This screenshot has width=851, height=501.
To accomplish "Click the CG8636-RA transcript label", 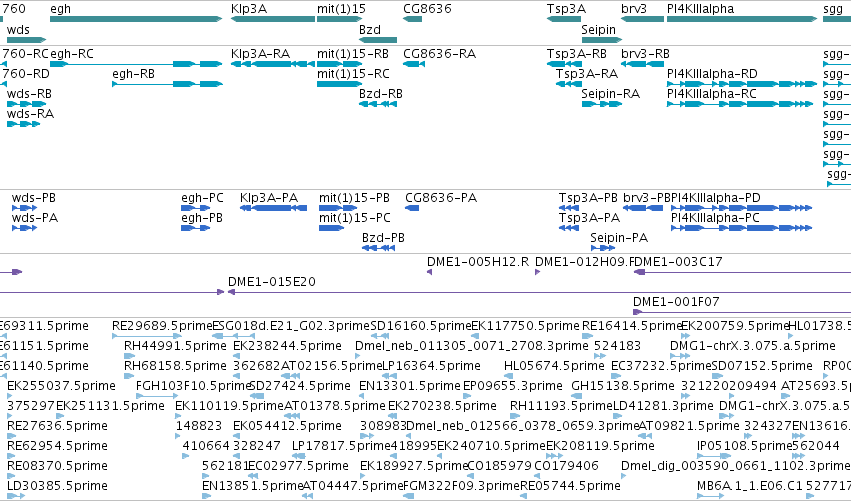I will [440, 54].
